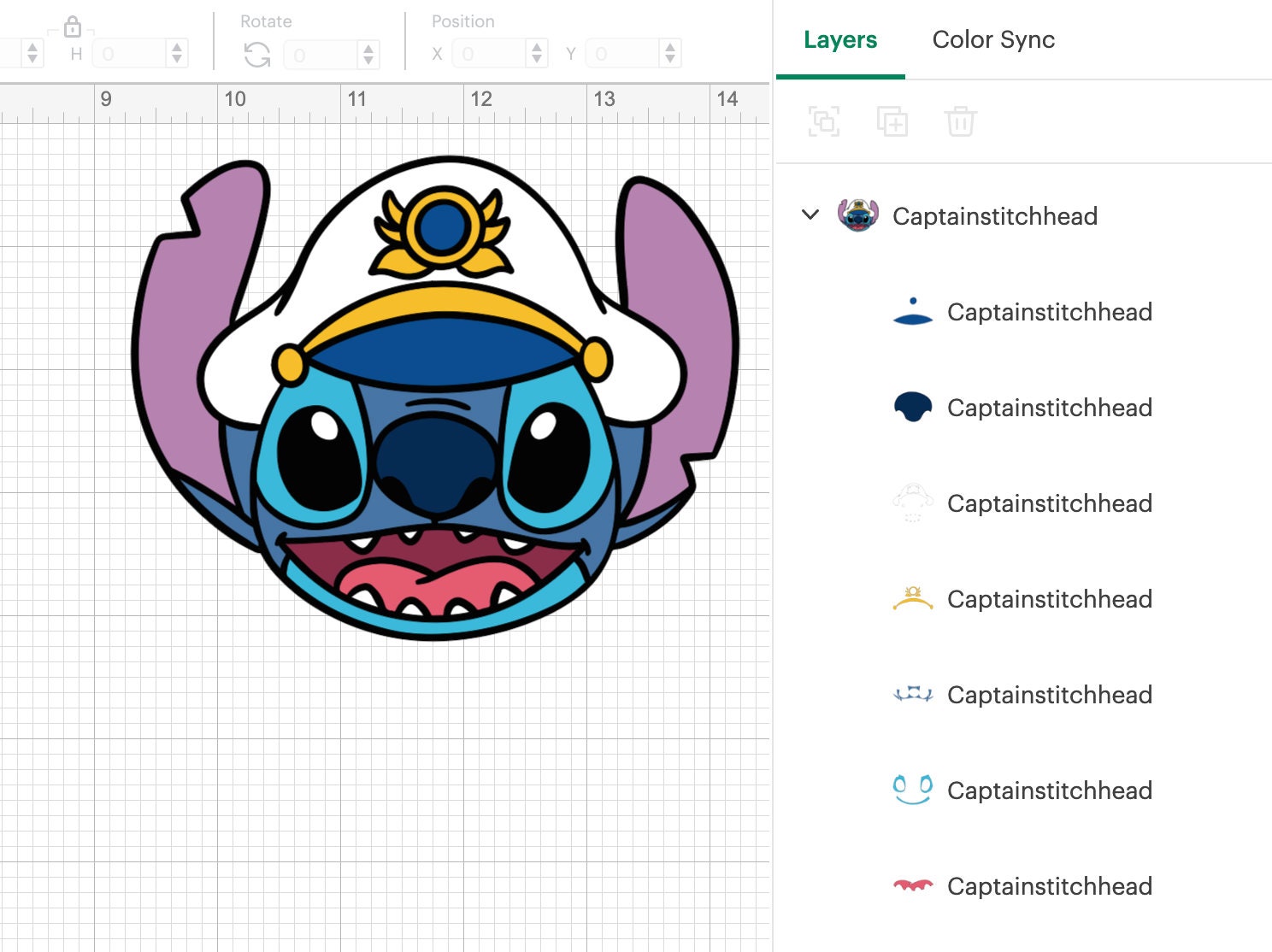Toggle the size lock padlock icon
Screen dimensions: 1272x952
point(73,26)
